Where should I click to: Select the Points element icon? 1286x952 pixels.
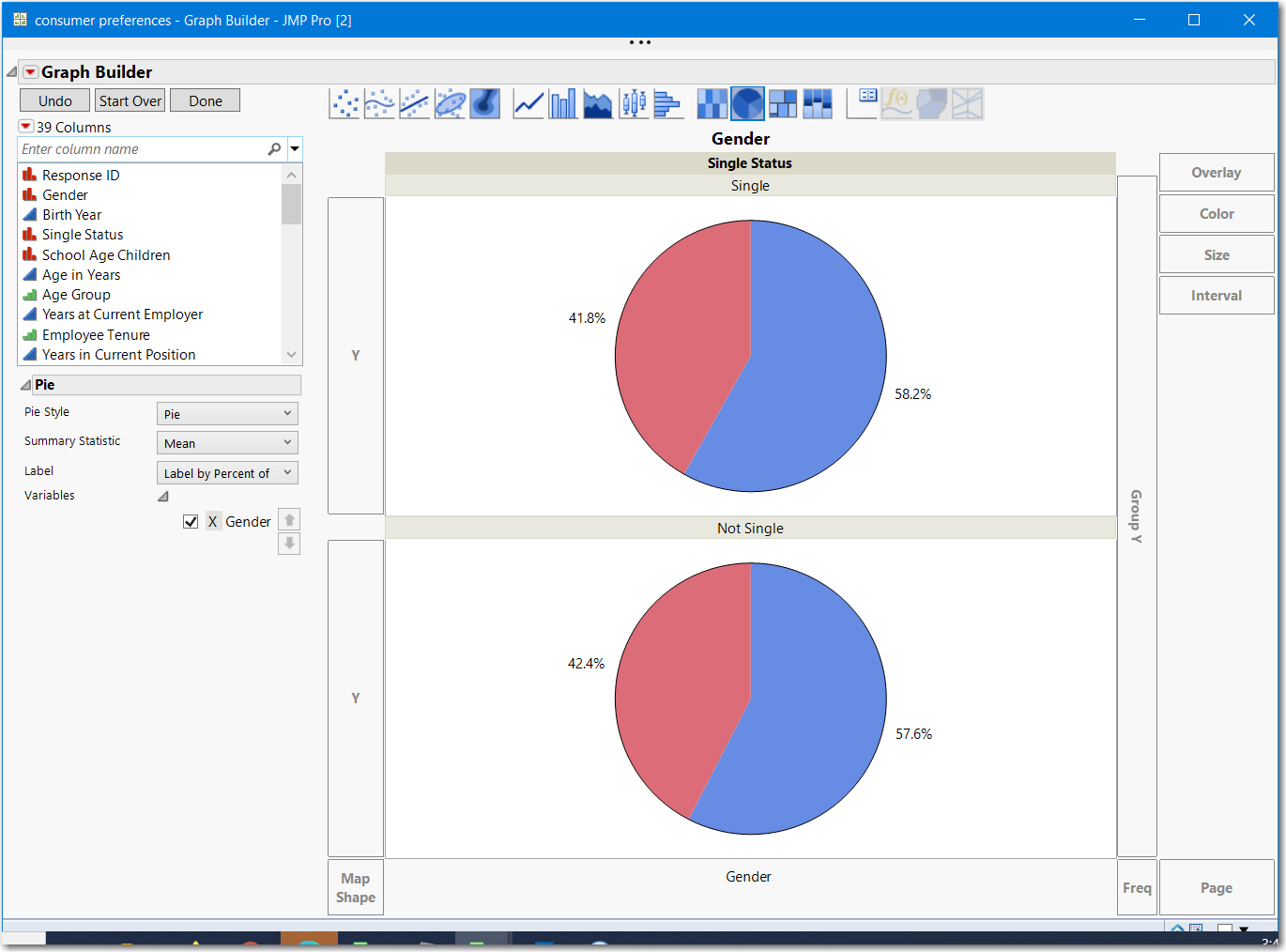pyautogui.click(x=344, y=103)
